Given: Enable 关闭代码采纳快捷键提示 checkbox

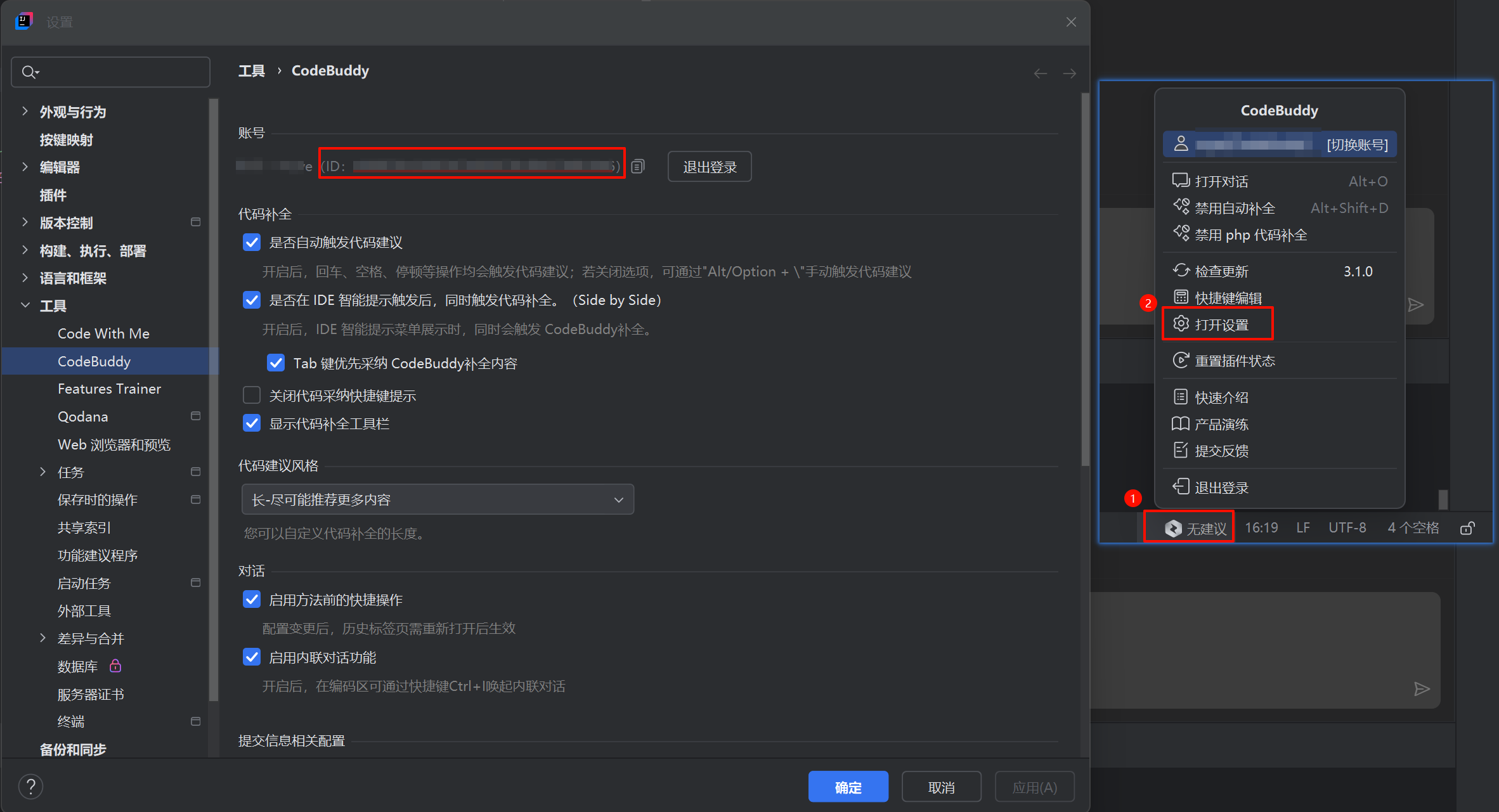Looking at the screenshot, I should (x=252, y=396).
